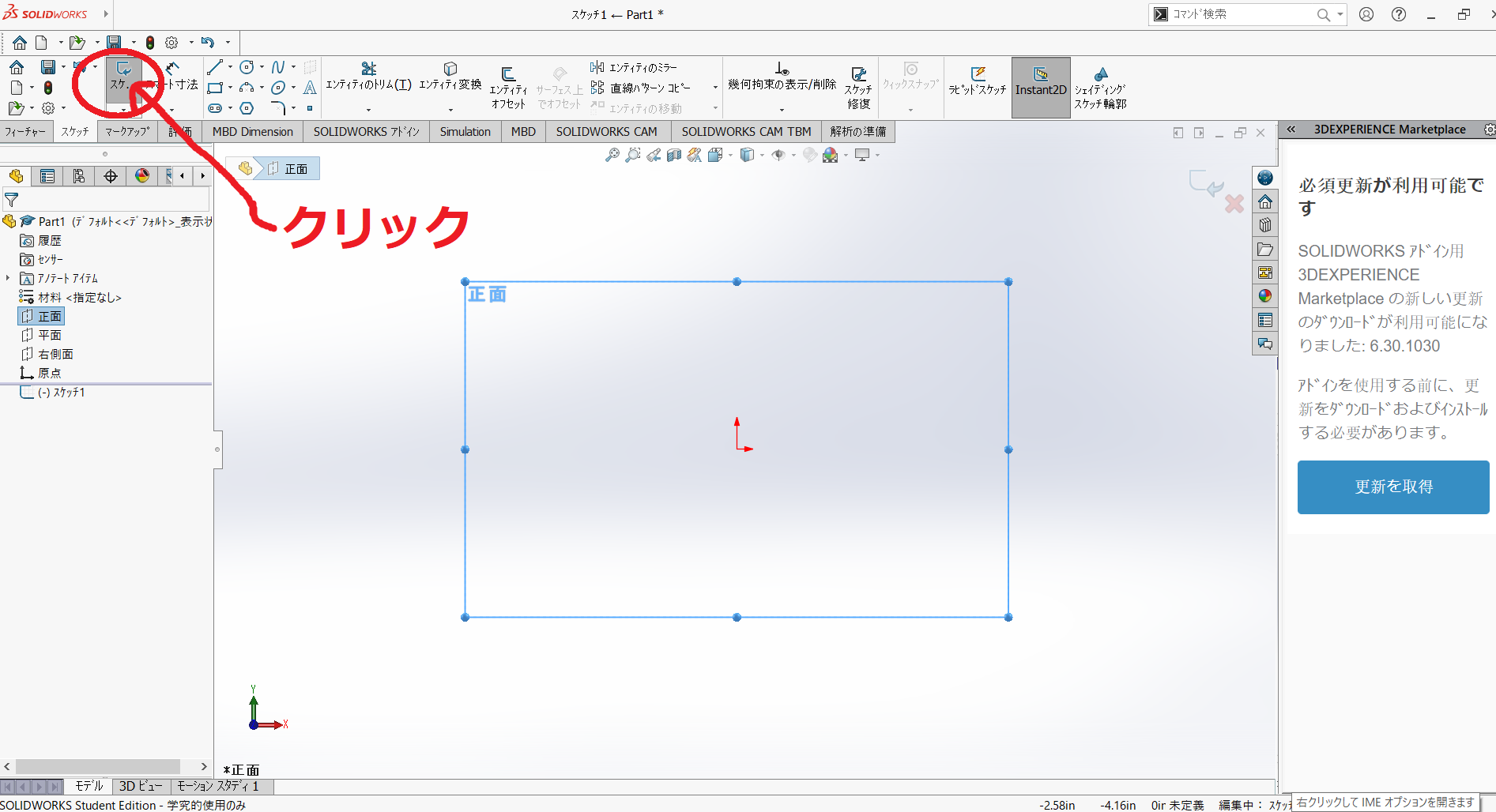
Task: Expand アノテート アイテム tree node
Action: 8,278
